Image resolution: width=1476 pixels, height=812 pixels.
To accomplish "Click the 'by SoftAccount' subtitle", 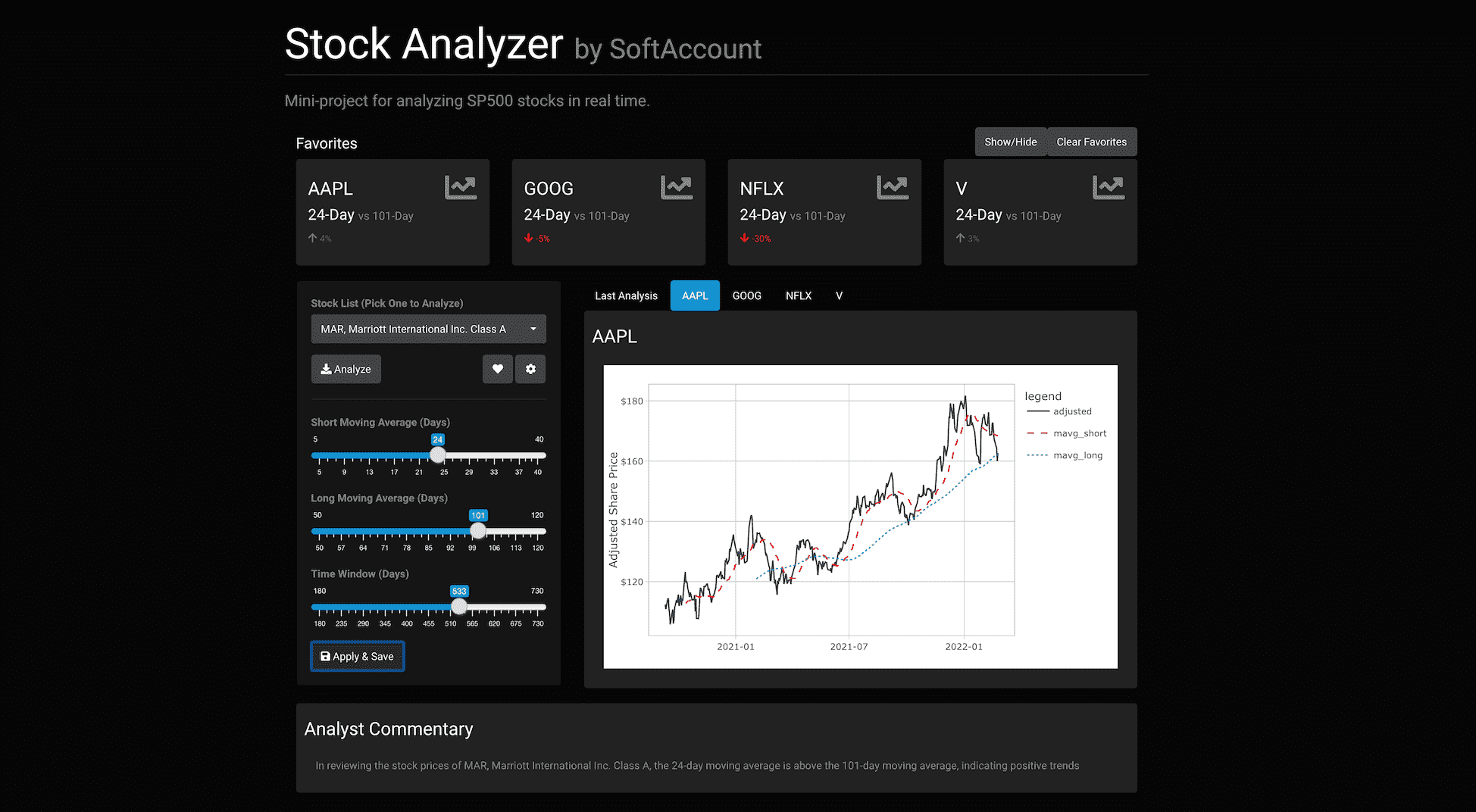I will coord(668,49).
